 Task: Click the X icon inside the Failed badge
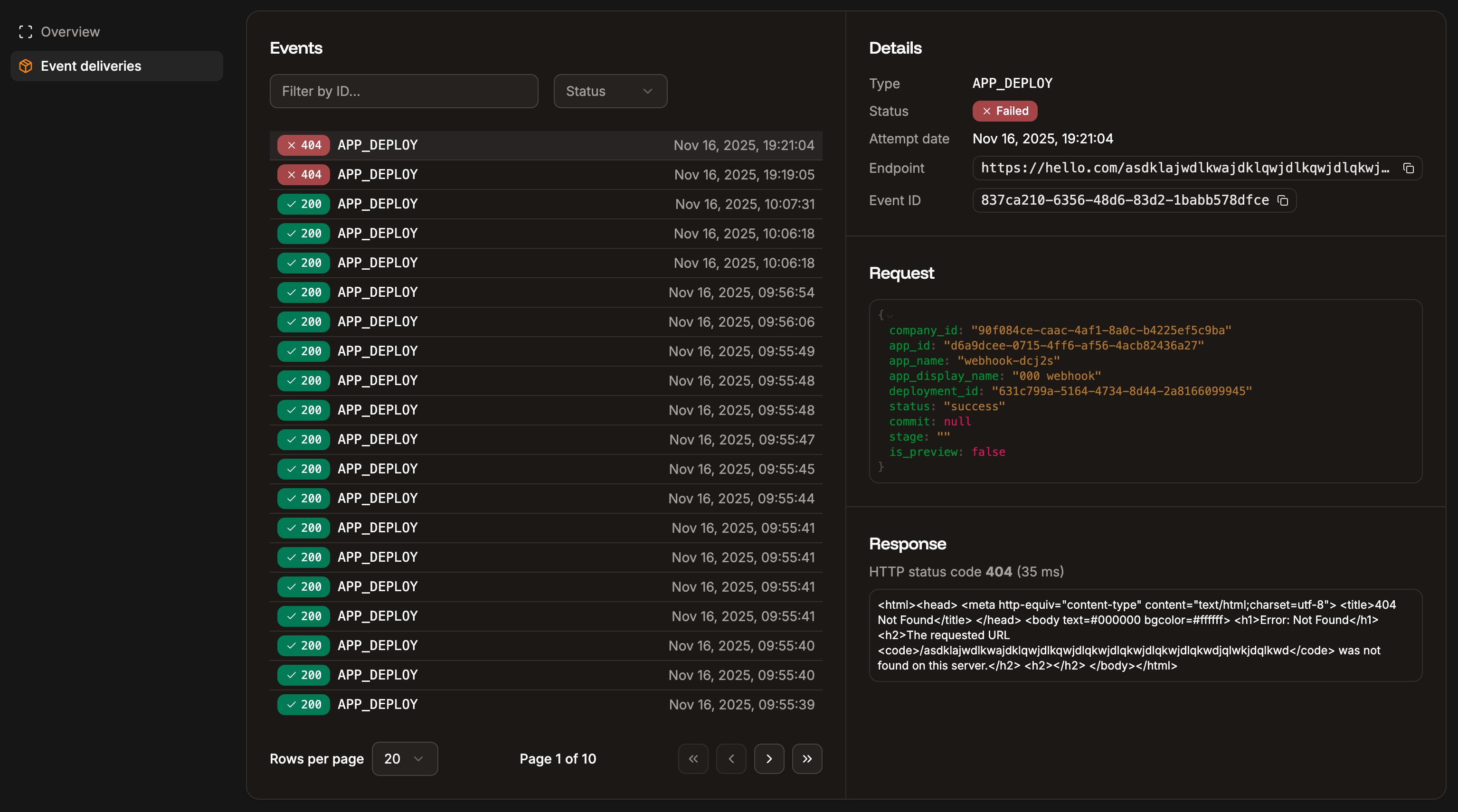986,111
